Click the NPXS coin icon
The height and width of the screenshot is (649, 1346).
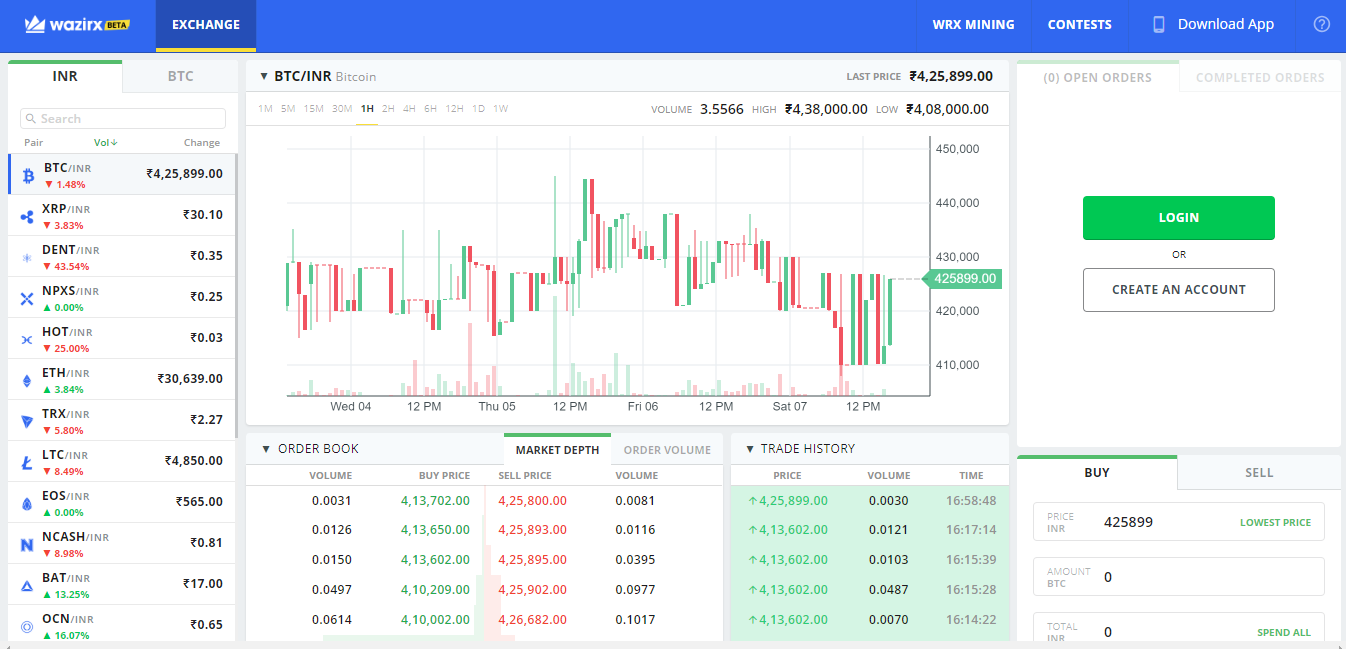[28, 299]
